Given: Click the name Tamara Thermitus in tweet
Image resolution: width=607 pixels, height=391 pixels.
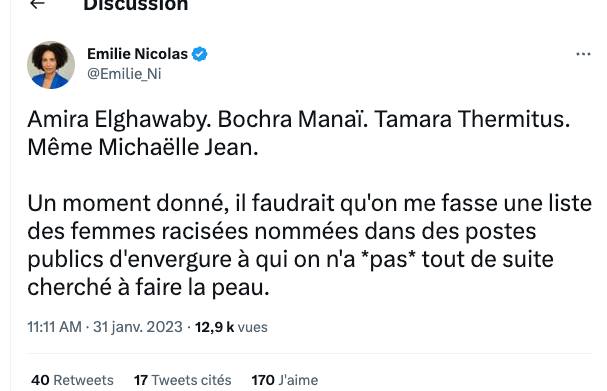Looking at the screenshot, I should pos(472,119).
